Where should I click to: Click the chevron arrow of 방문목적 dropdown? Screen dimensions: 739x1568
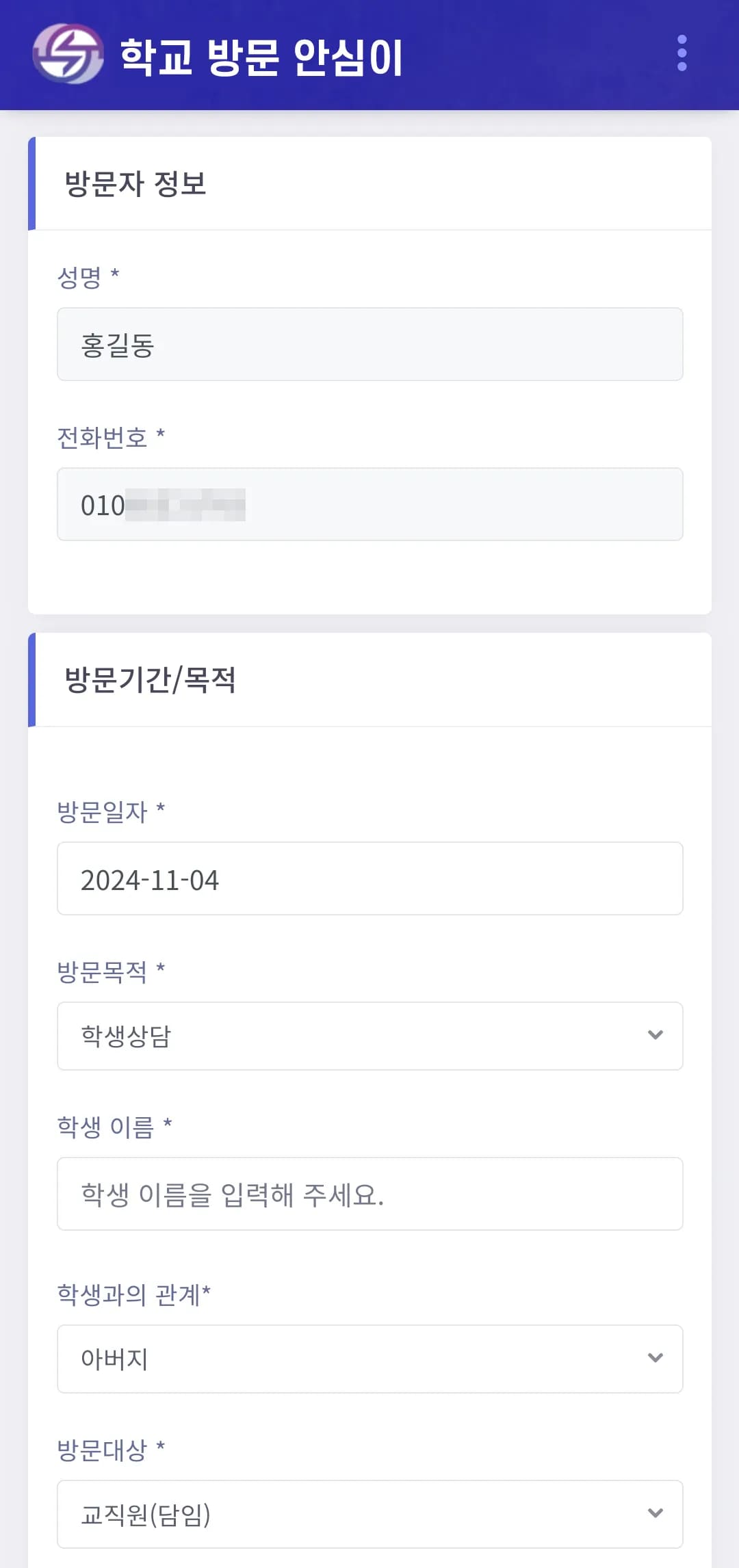tap(655, 1035)
